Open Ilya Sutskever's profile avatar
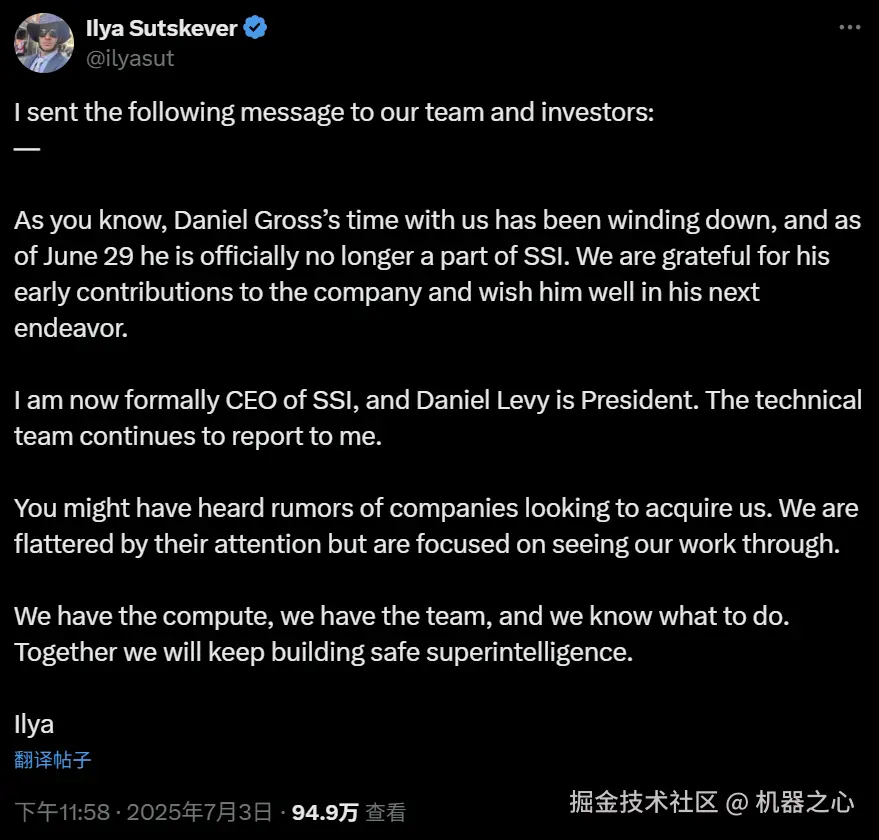 click(43, 43)
